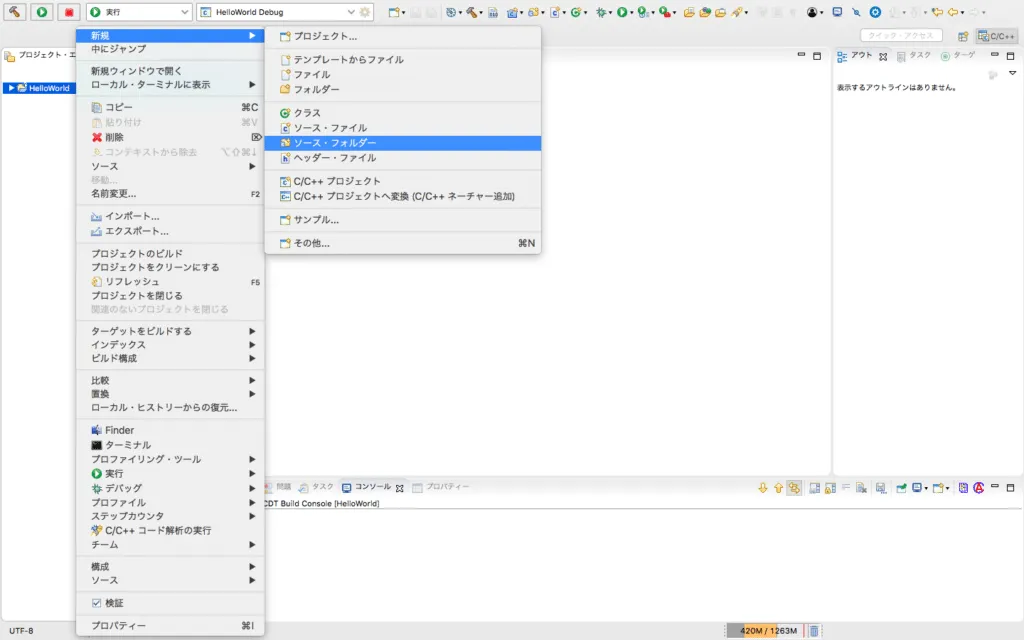This screenshot has width=1024, height=640.
Task: Toggle console scroll lock highlighted icon
Action: click(x=794, y=488)
